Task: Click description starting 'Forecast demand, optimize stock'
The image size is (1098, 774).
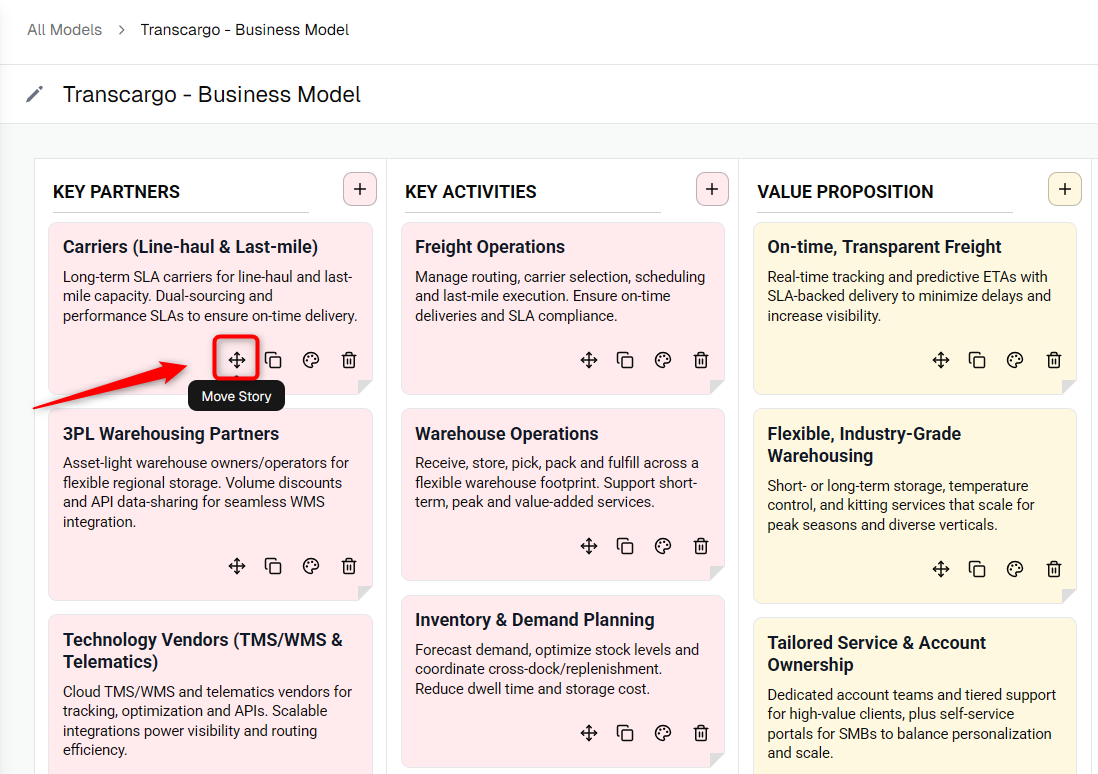Action: tap(557, 669)
